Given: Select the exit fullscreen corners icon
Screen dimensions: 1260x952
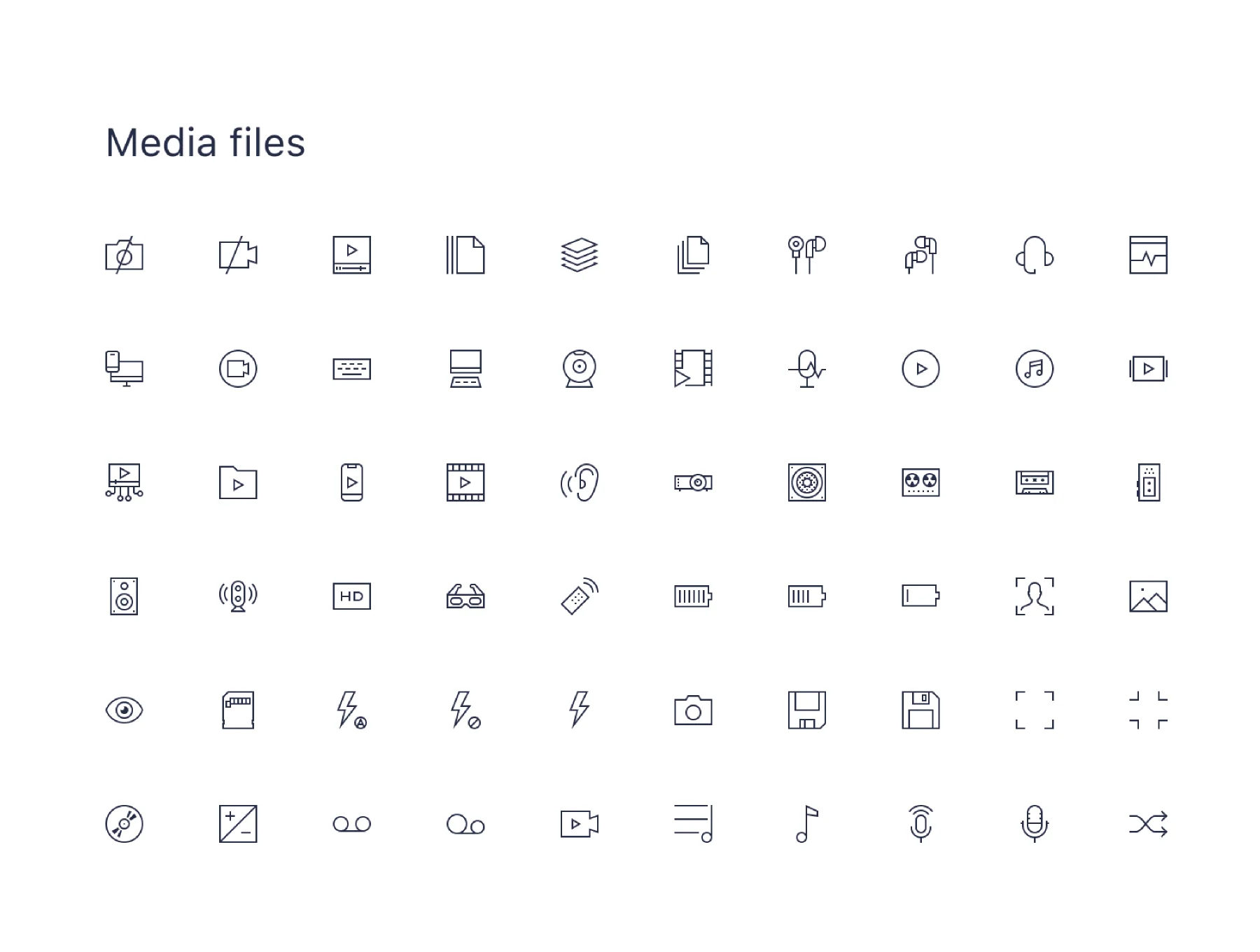Looking at the screenshot, I should point(1148,710).
